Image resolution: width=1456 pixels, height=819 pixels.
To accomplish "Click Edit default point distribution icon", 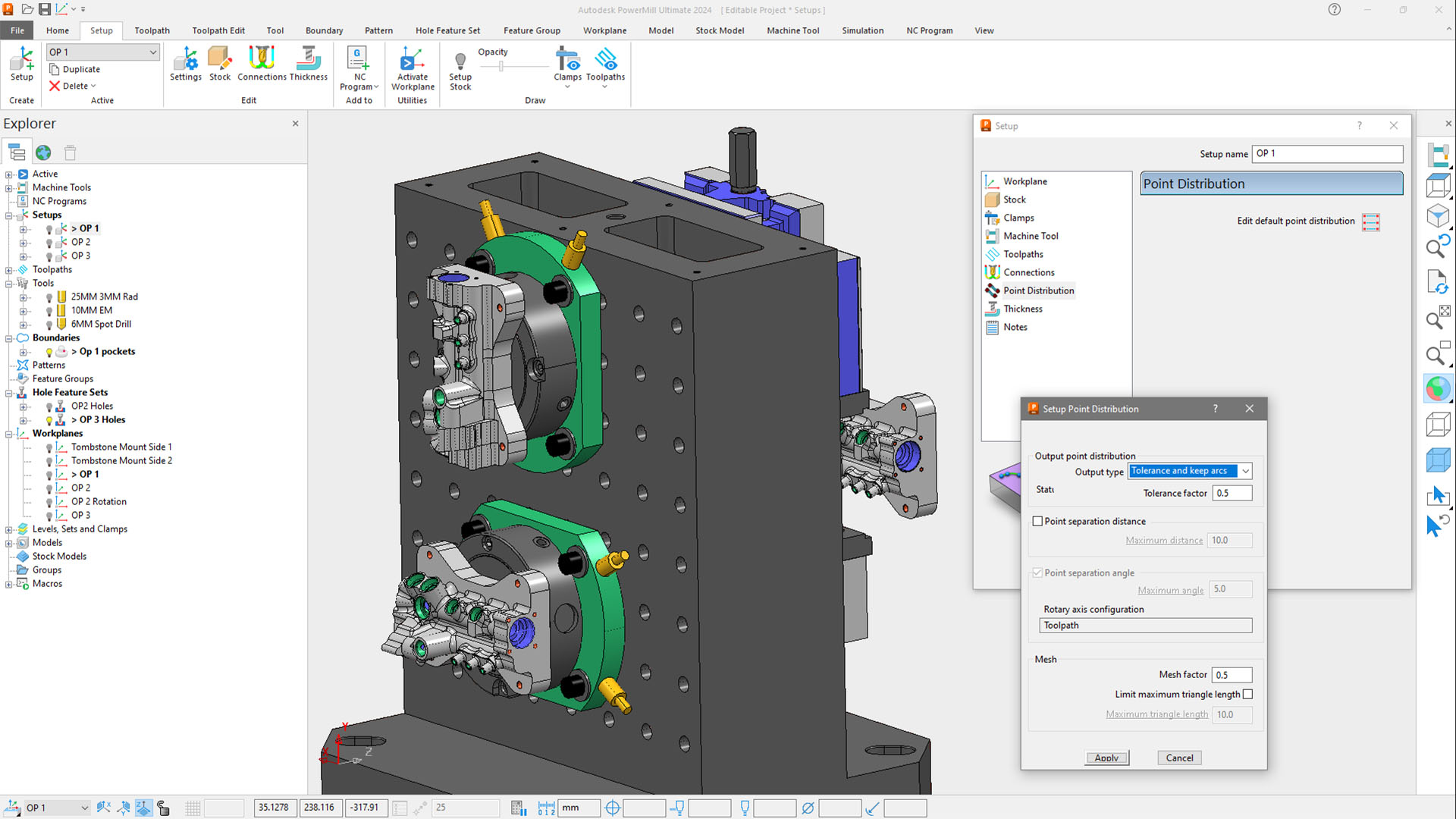I will [1370, 221].
